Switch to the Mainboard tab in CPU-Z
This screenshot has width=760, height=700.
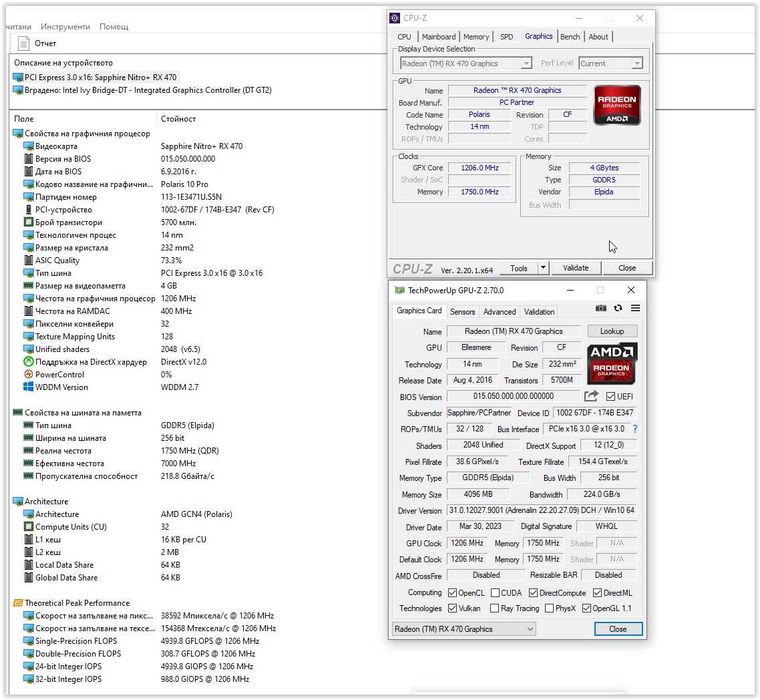[x=439, y=37]
